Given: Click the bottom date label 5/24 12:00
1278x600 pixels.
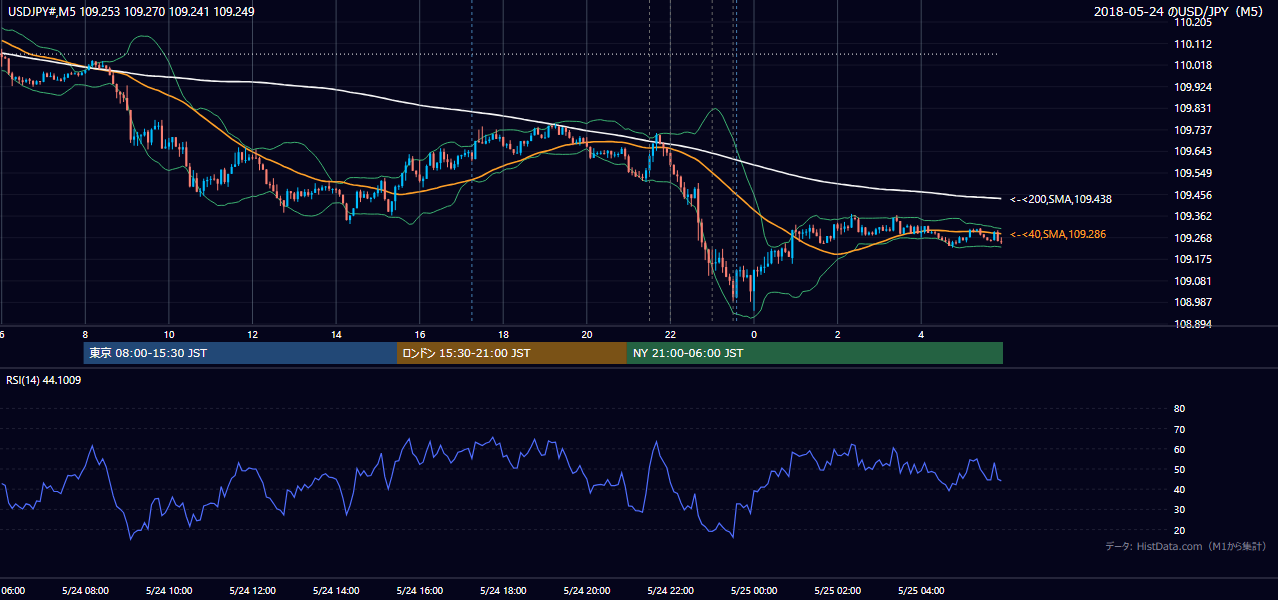Looking at the screenshot, I should click(252, 591).
